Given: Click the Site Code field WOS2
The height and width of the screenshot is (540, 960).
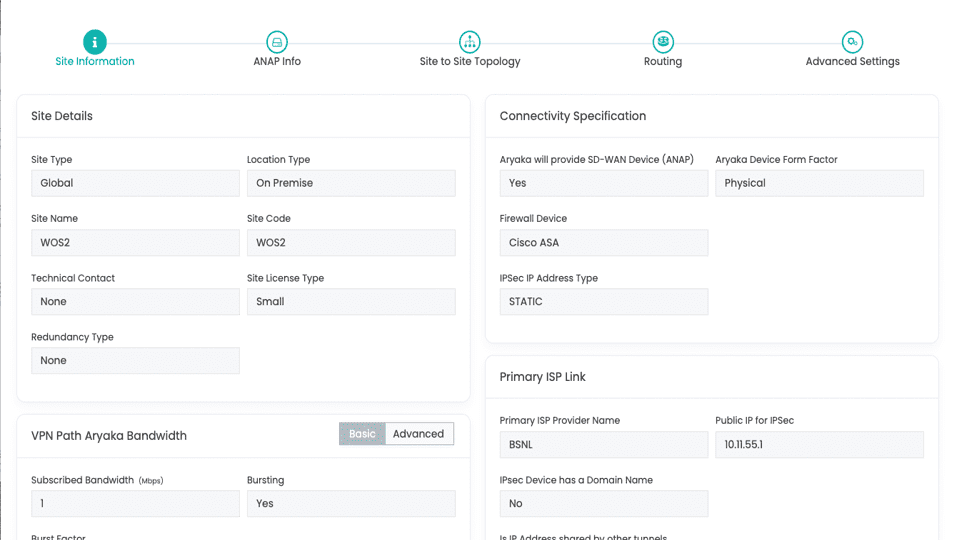Looking at the screenshot, I should pyautogui.click(x=351, y=242).
